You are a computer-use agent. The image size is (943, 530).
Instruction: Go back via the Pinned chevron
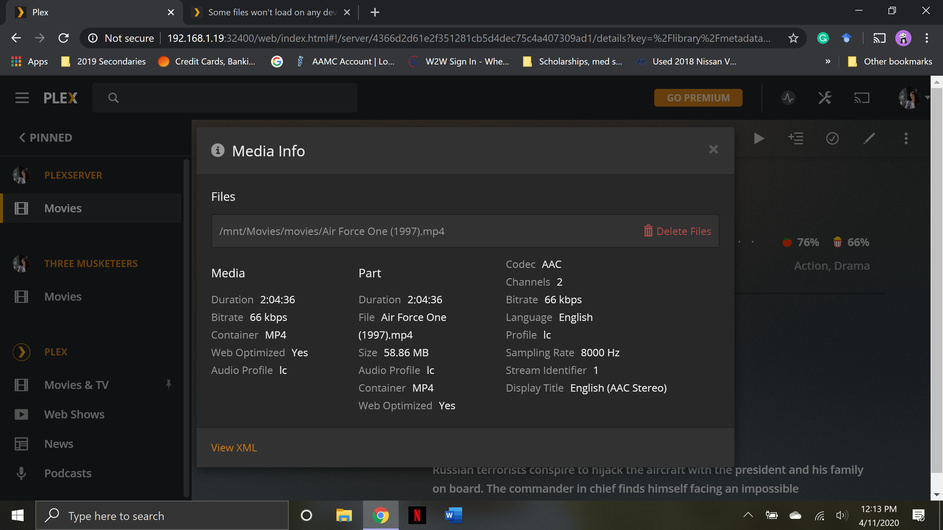click(46, 138)
